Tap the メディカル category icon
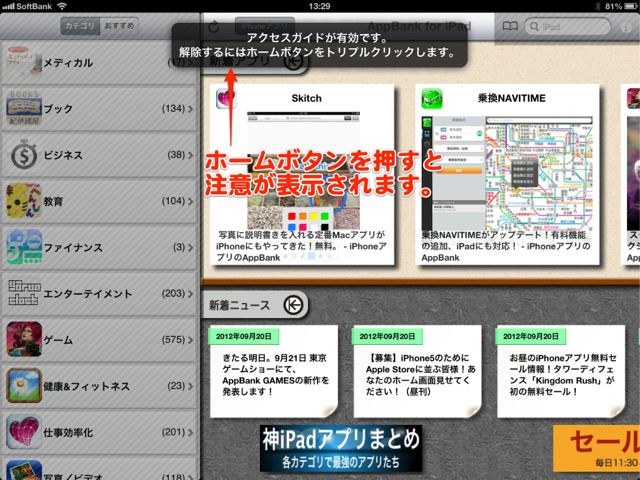Image resolution: width=640 pixels, height=480 pixels. coord(24,62)
